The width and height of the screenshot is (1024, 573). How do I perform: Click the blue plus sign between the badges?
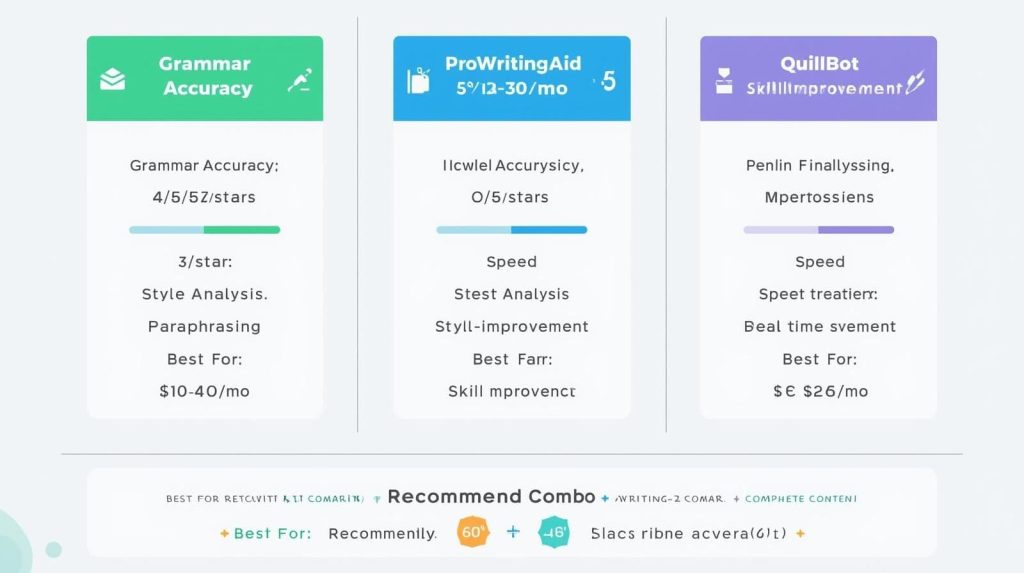coord(513,532)
